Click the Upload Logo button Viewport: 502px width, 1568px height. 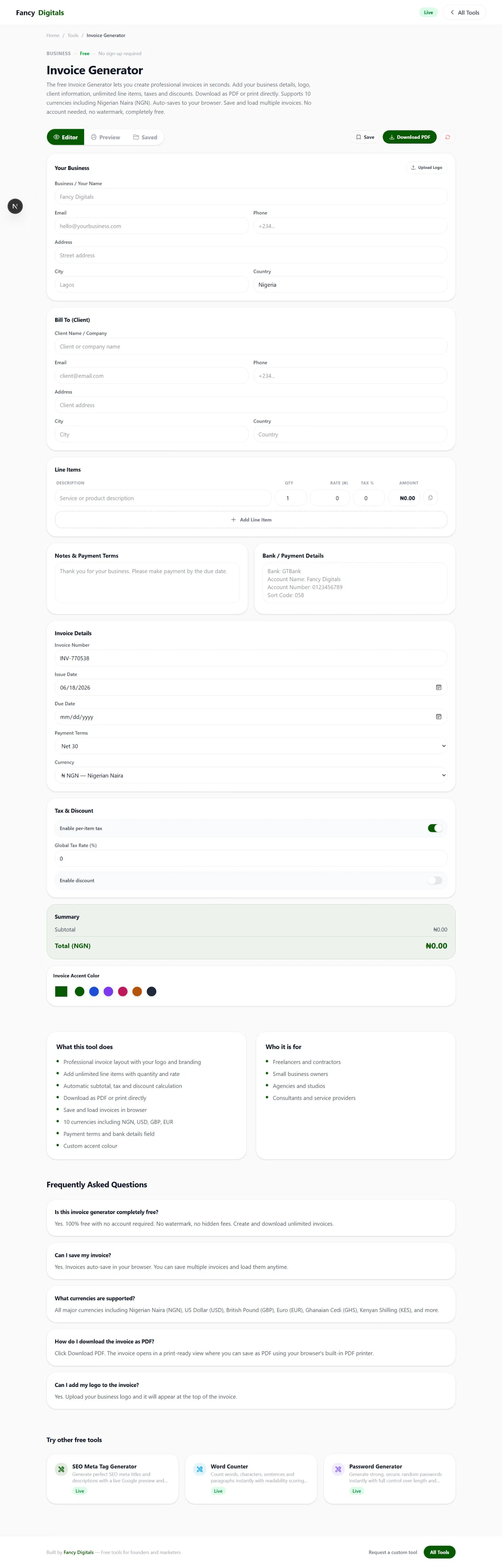tap(427, 167)
